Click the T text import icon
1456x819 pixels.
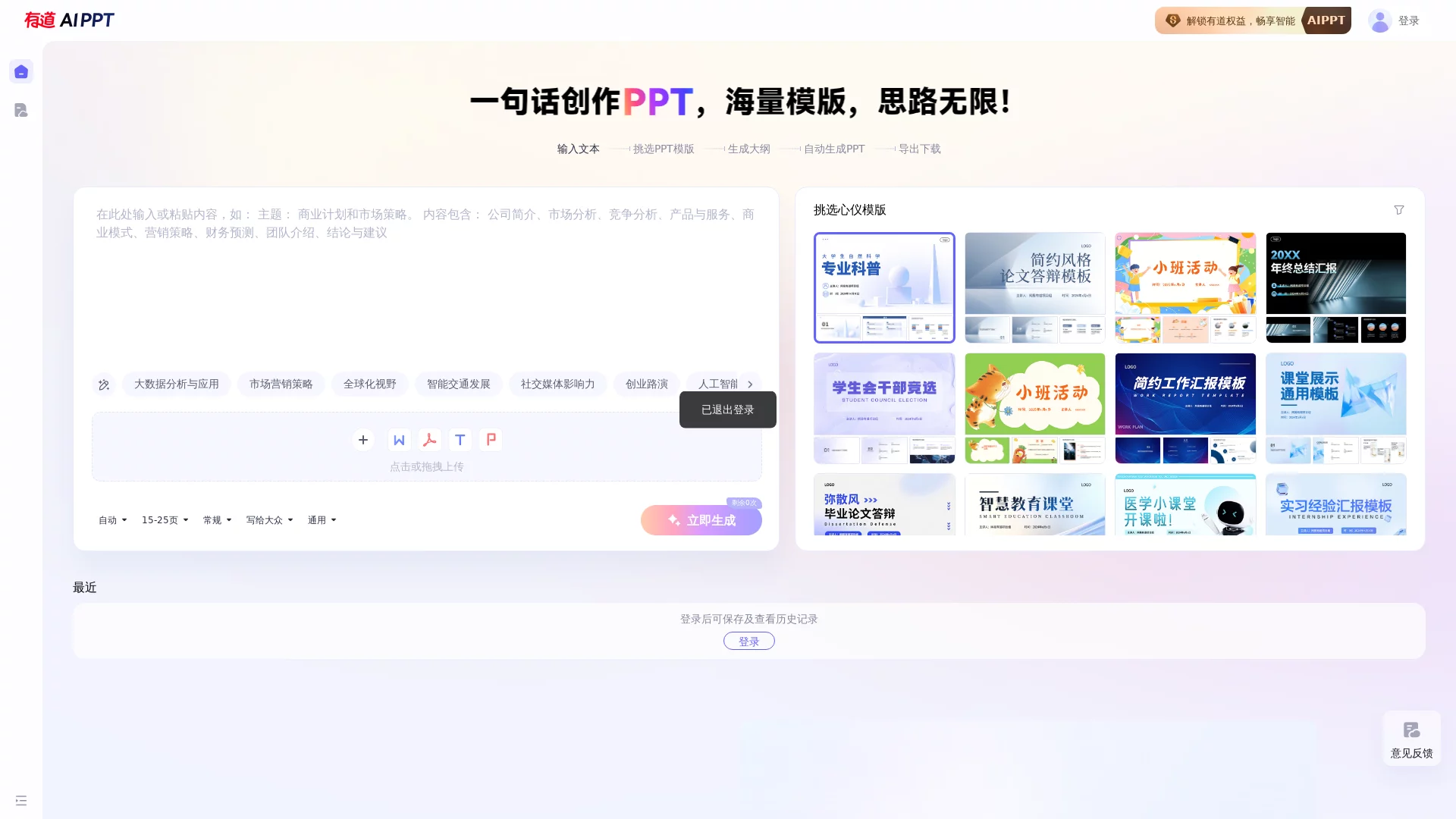(460, 440)
